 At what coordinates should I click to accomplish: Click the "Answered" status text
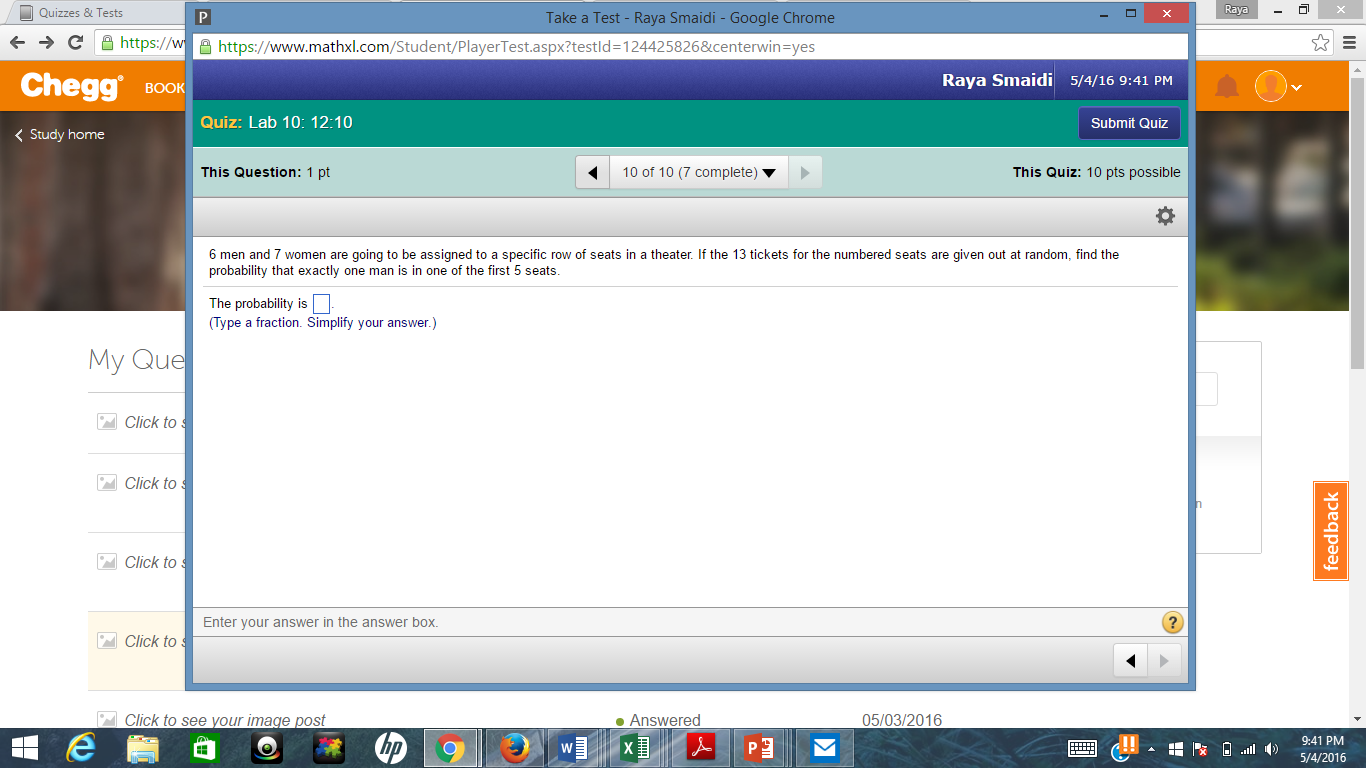(665, 721)
